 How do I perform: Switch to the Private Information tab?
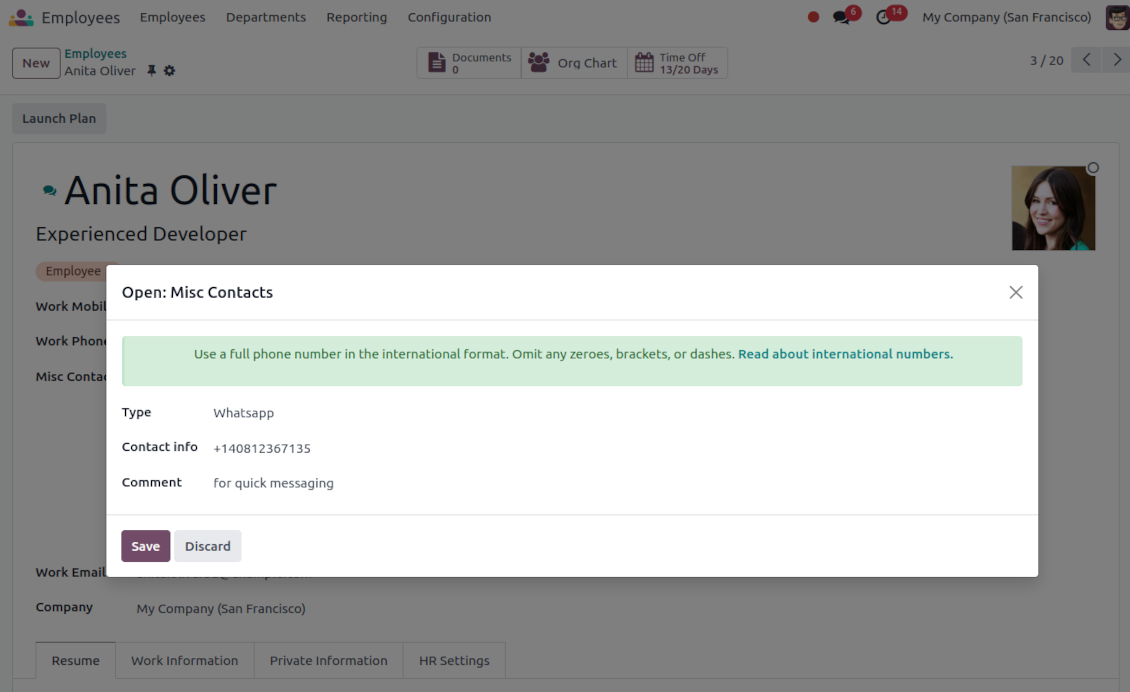(328, 660)
